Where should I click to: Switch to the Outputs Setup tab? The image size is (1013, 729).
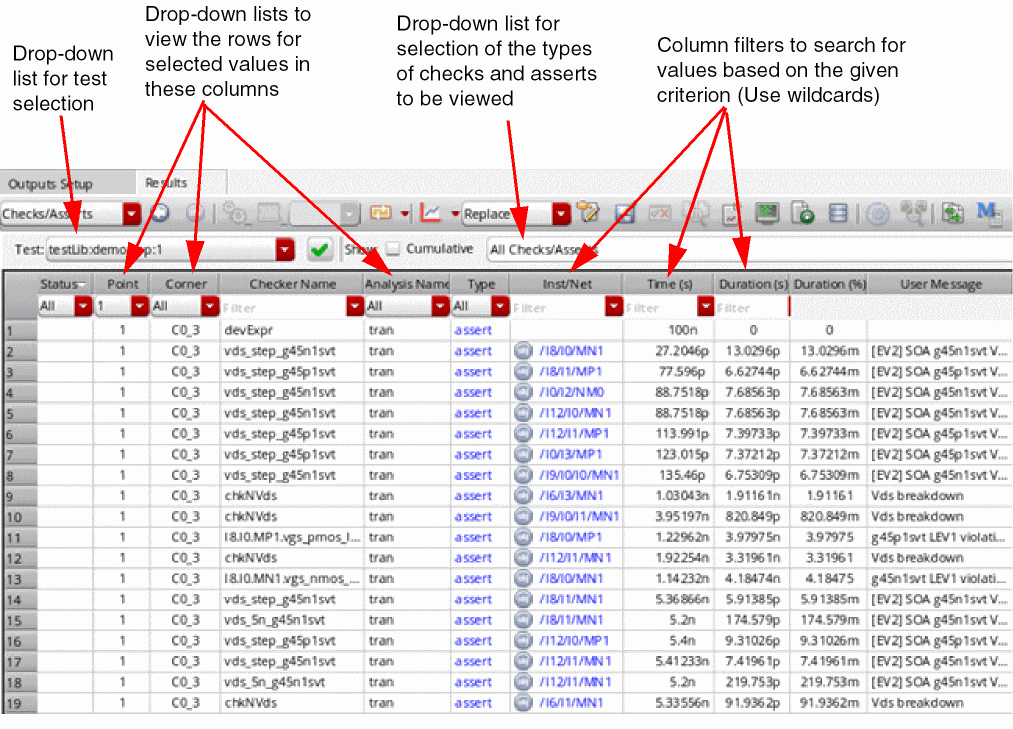pos(50,184)
